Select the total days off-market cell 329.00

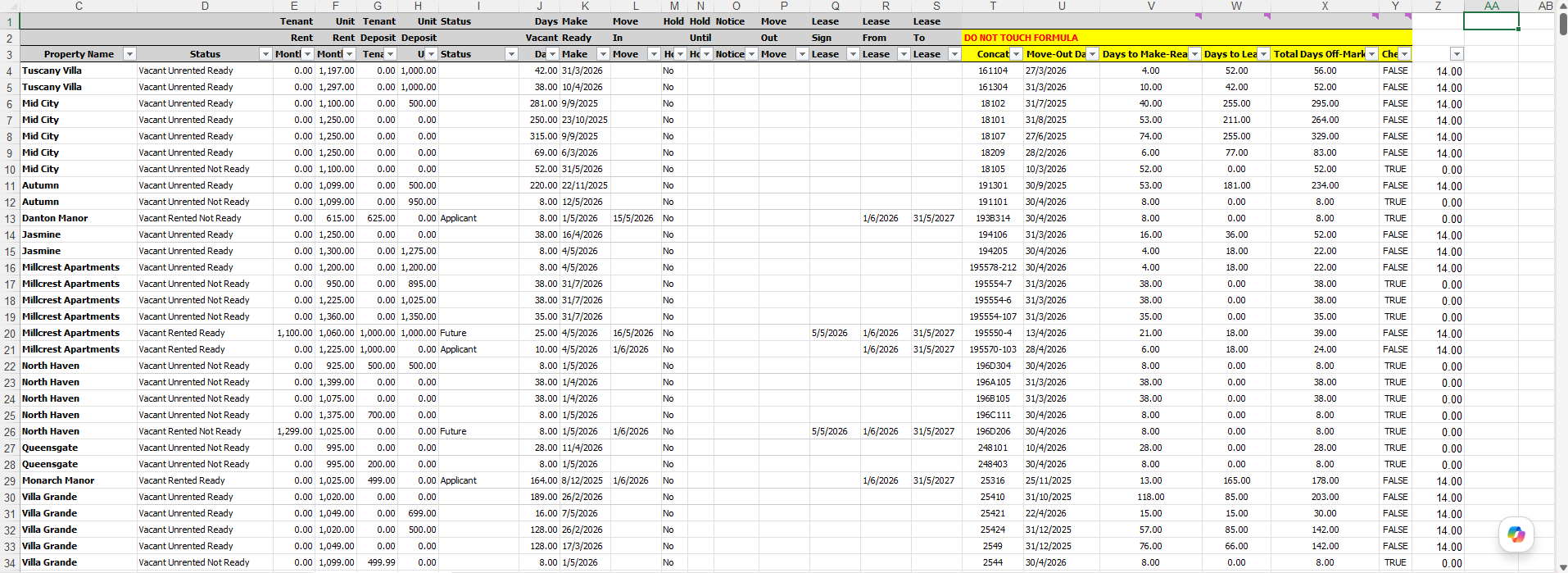[1325, 136]
